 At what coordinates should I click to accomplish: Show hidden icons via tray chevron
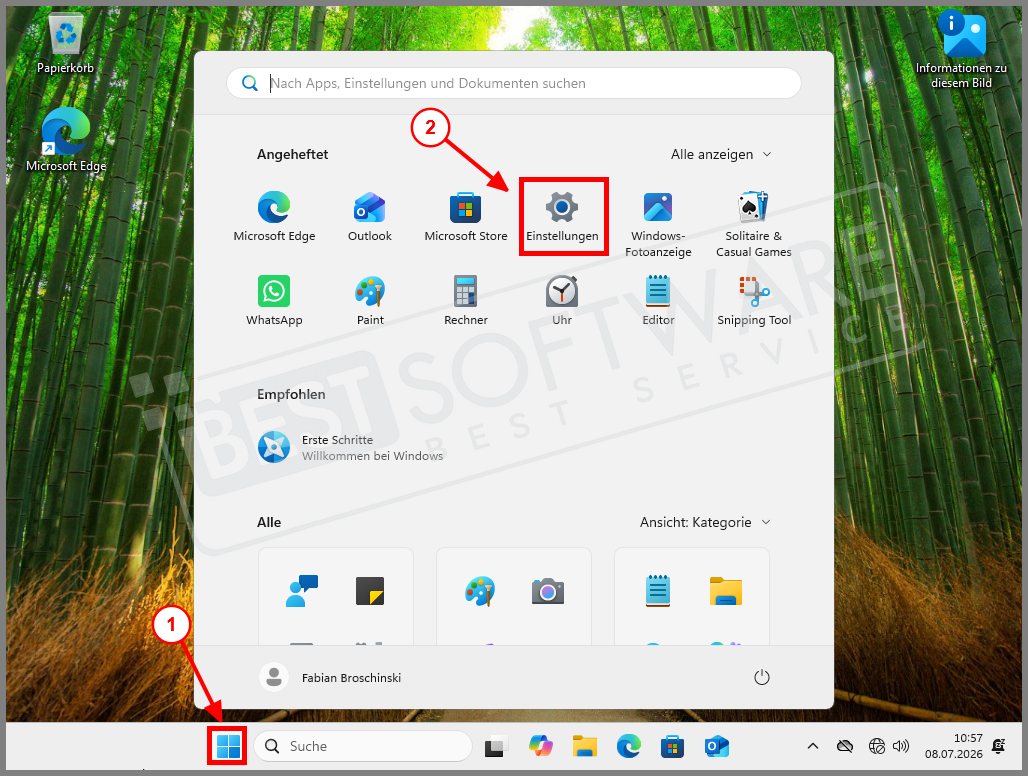(x=813, y=746)
